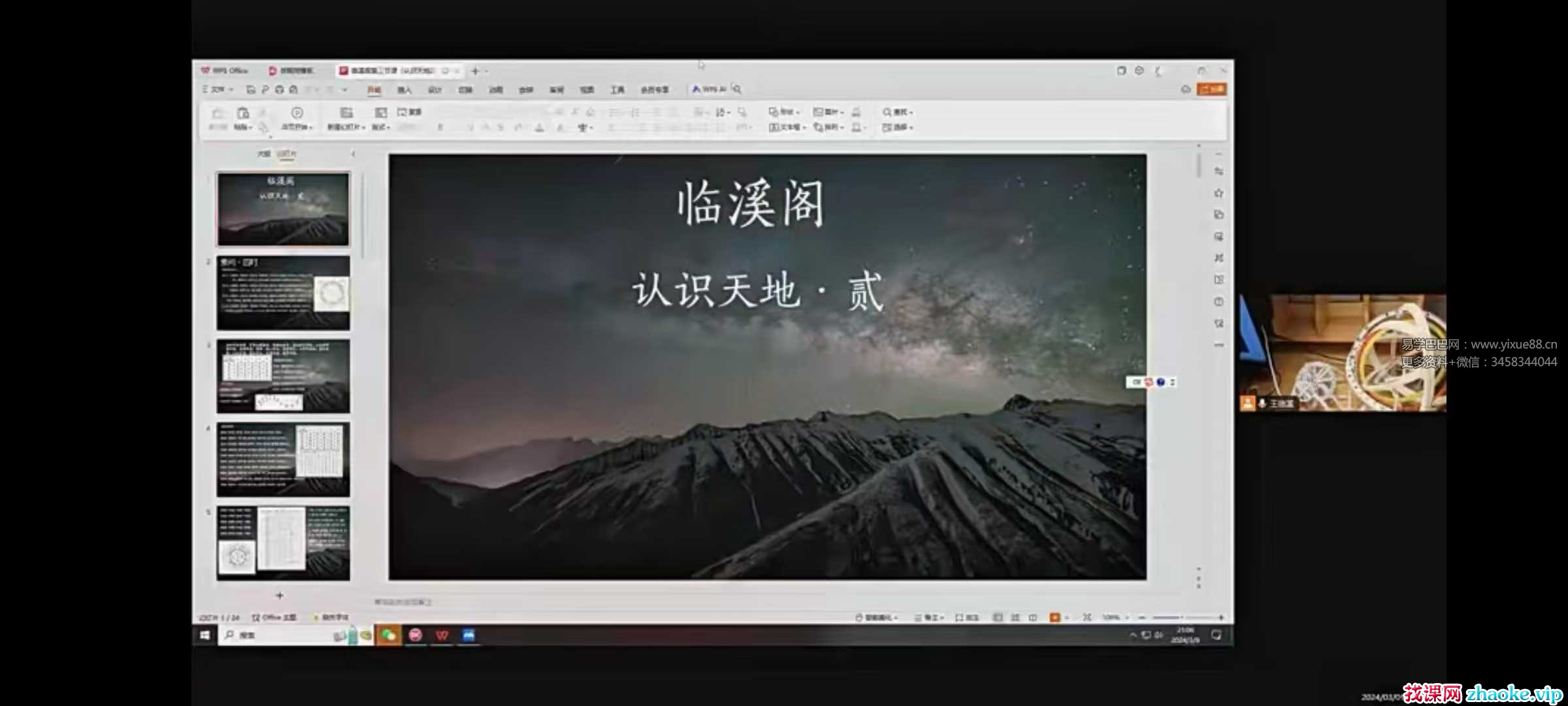The image size is (1568, 706).
Task: Click the paste clipboard icon
Action: tap(243, 114)
